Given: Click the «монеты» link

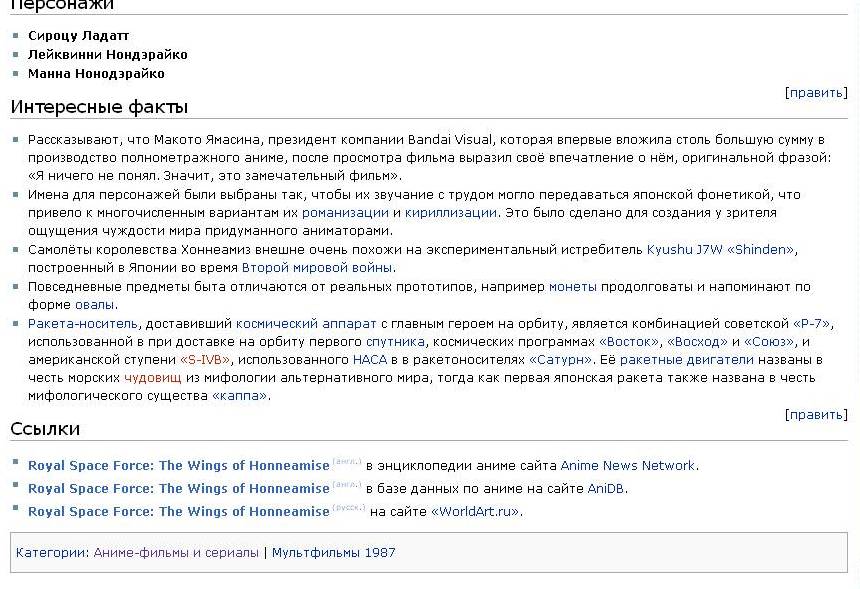Looking at the screenshot, I should click(x=572, y=287).
